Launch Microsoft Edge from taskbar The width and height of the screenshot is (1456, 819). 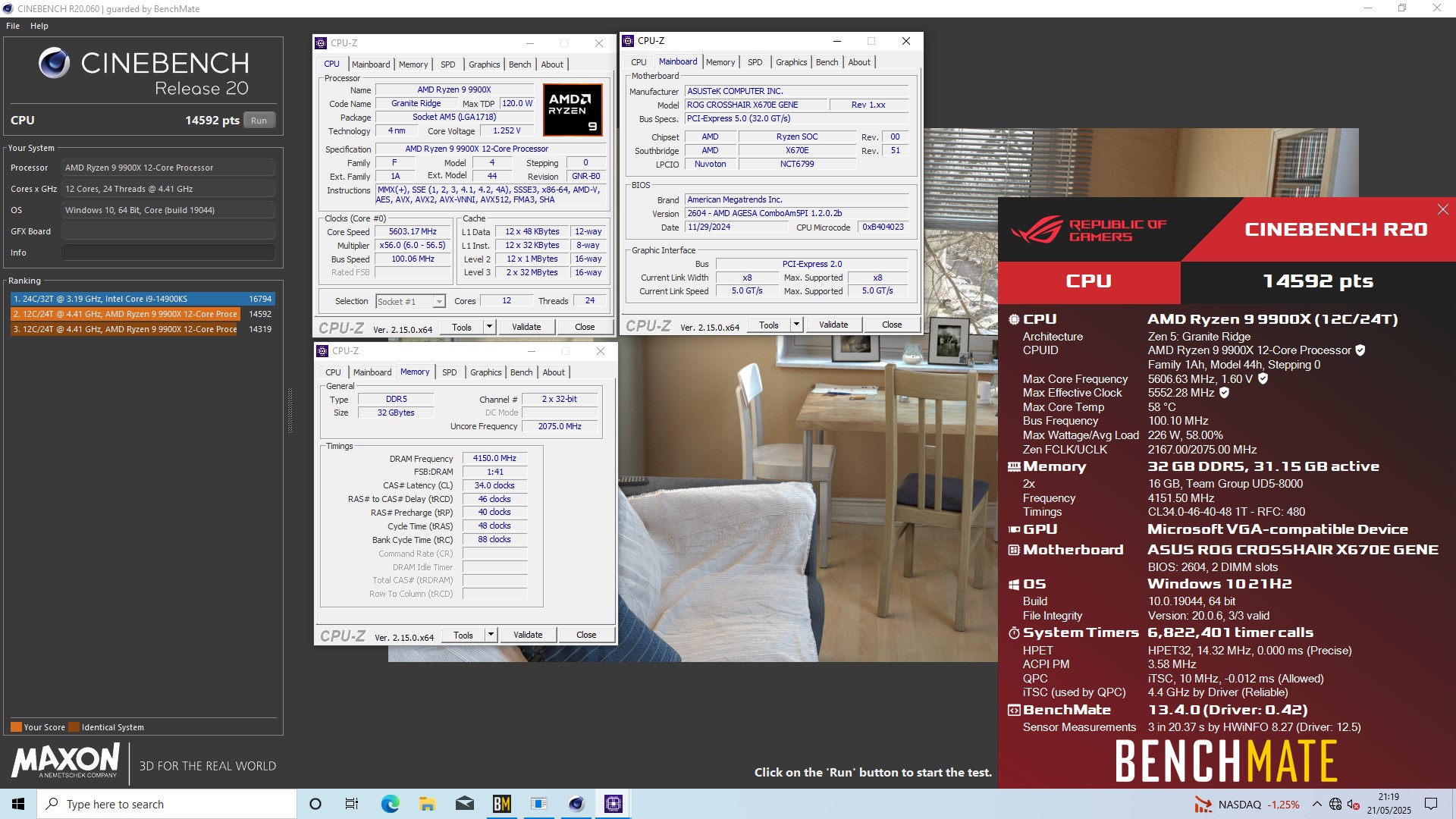coord(390,804)
